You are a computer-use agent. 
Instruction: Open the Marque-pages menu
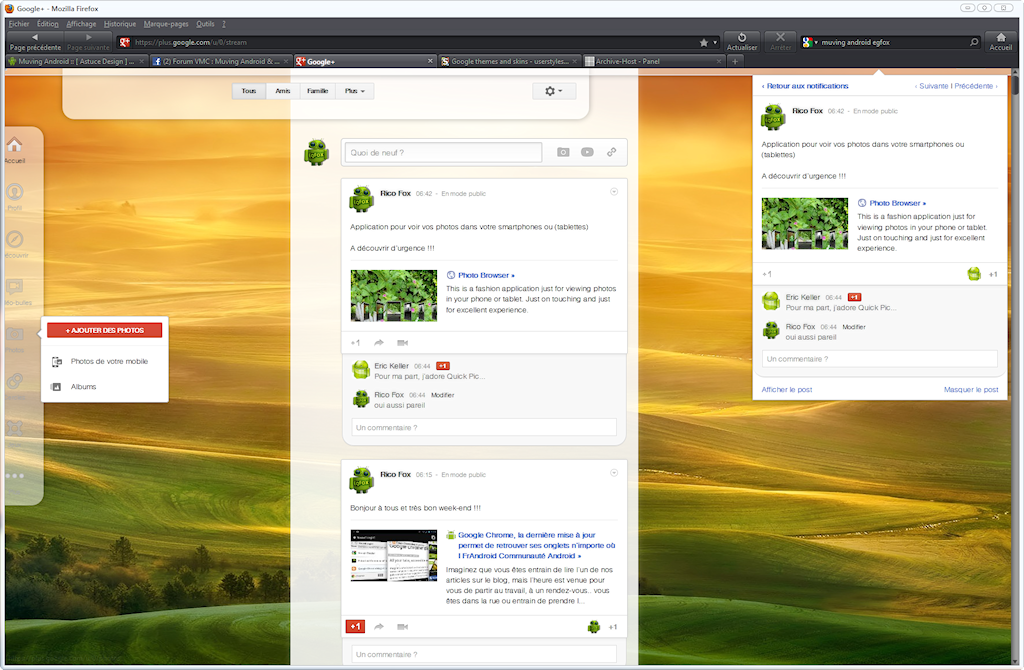coord(166,24)
